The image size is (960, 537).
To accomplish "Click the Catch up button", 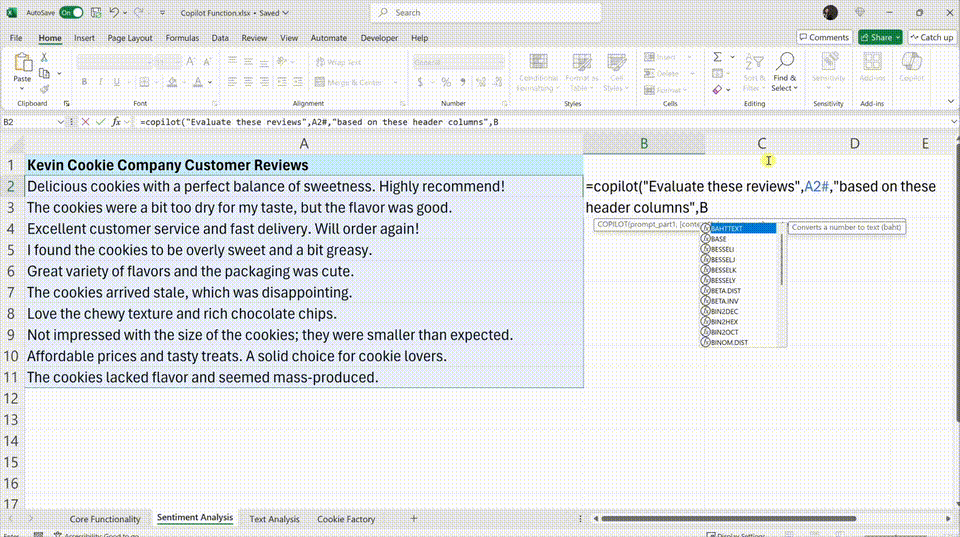I will [x=932, y=37].
